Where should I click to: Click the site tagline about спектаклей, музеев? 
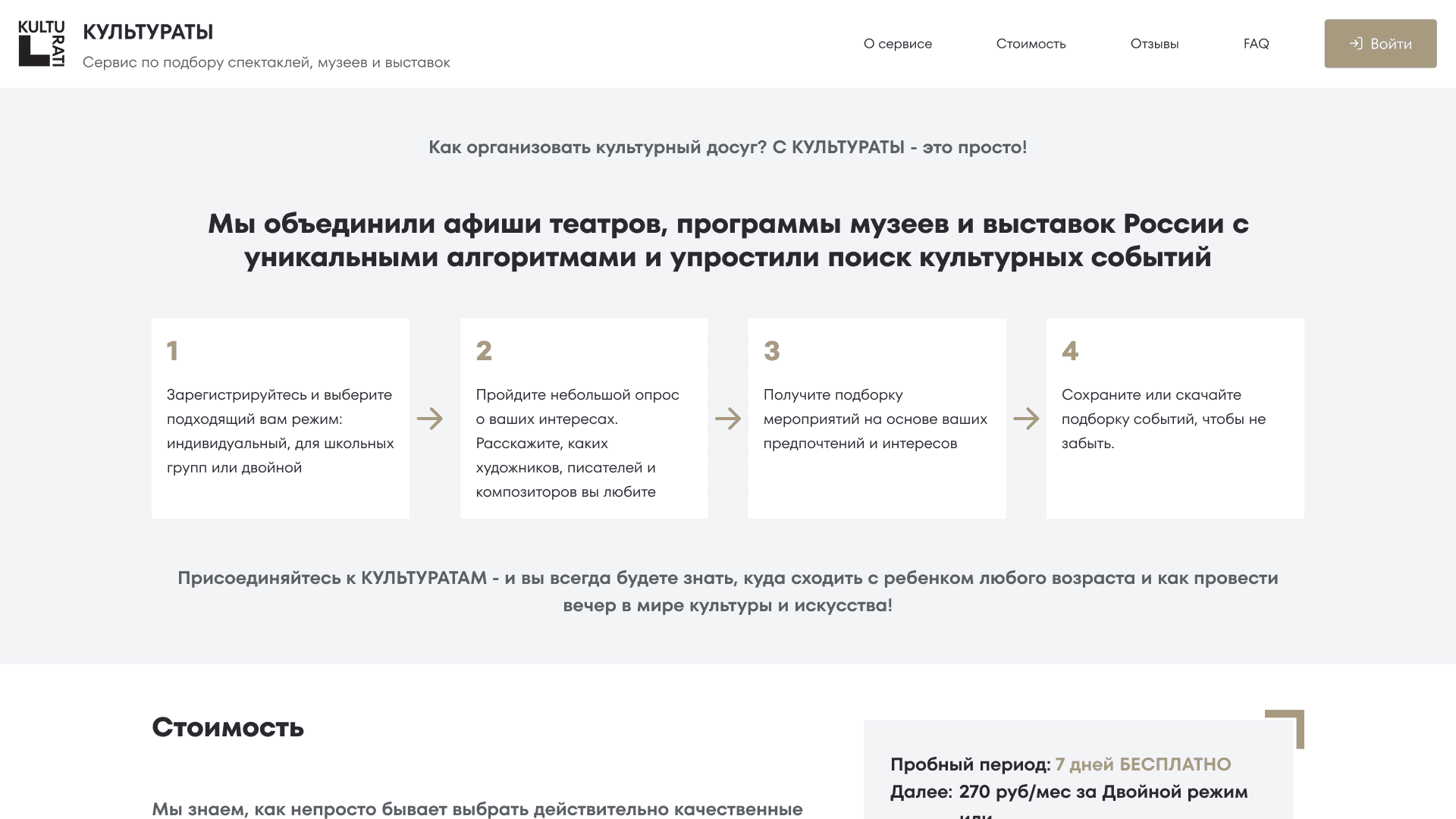[x=266, y=62]
